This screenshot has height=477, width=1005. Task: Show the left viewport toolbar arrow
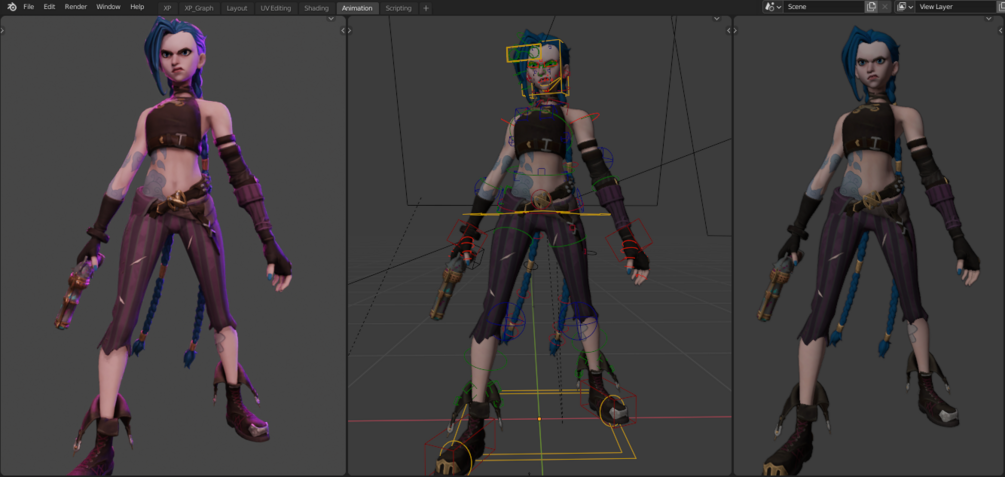3,30
